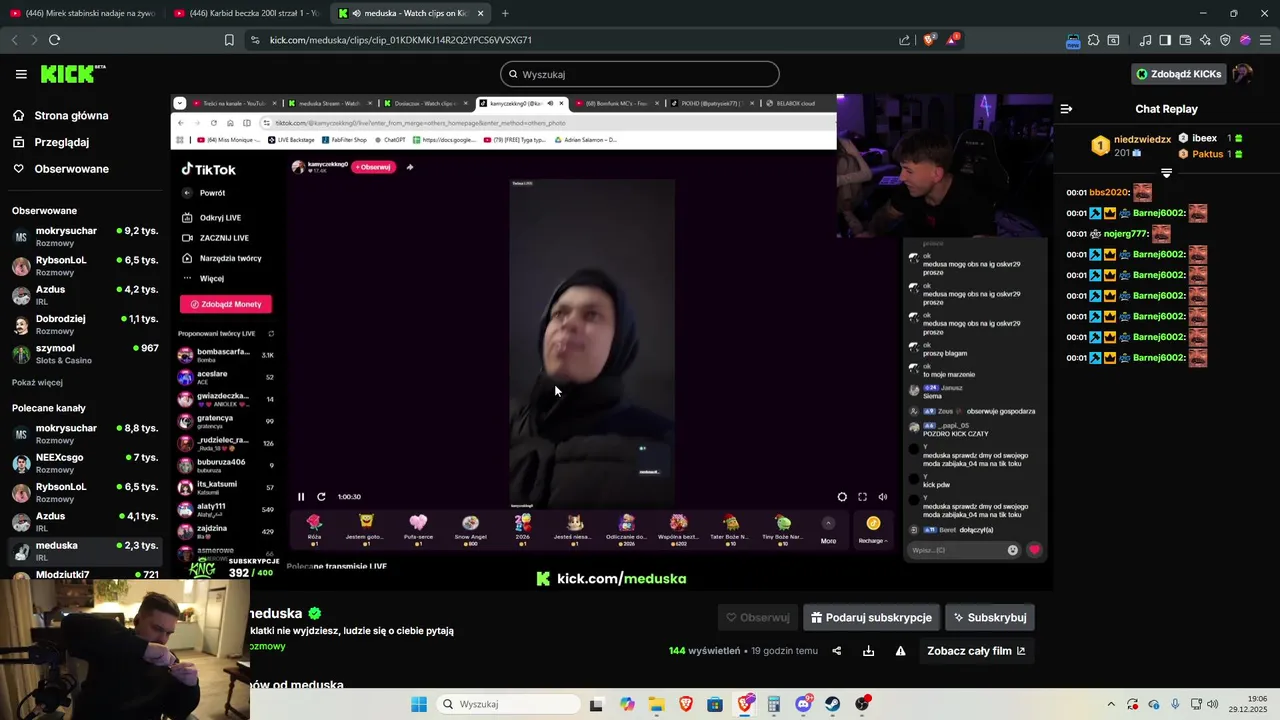Toggle the browser sidebar panel
The image size is (1280, 720).
[x=1165, y=40]
